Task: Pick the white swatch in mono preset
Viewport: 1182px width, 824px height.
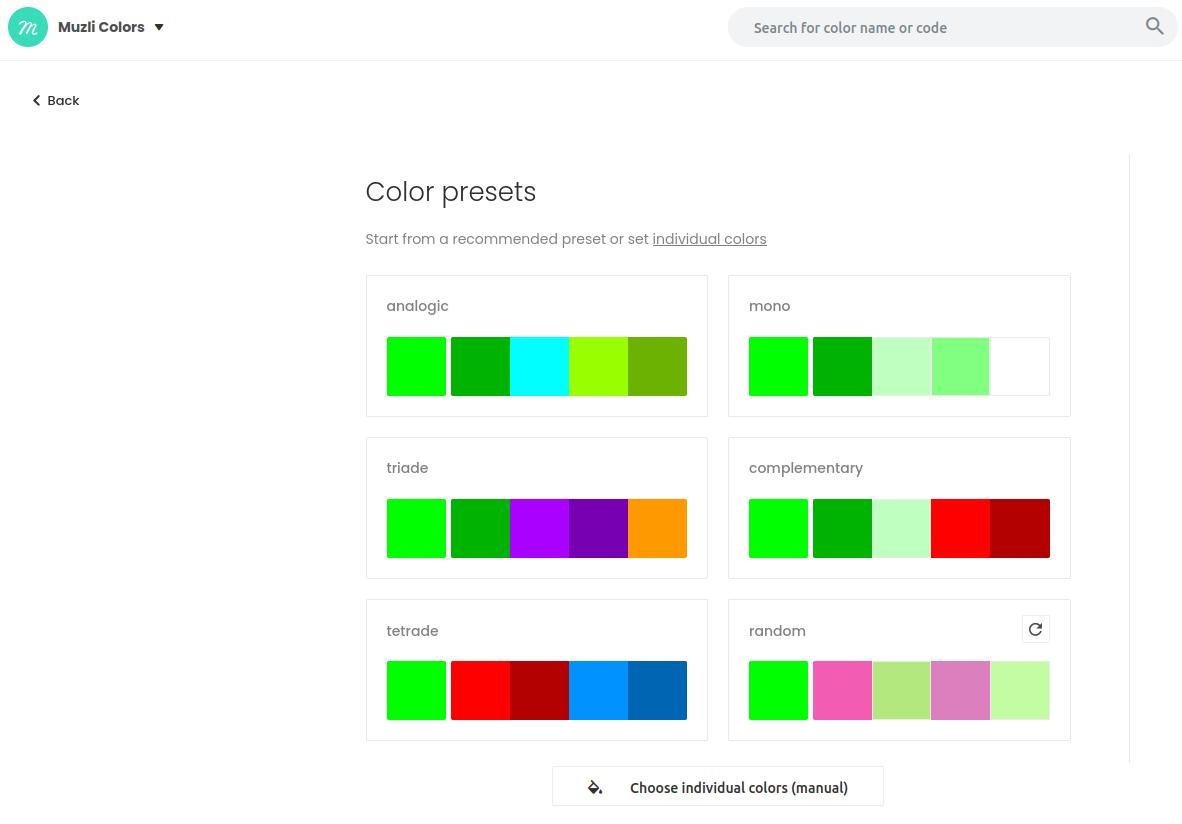Action: (x=1020, y=366)
